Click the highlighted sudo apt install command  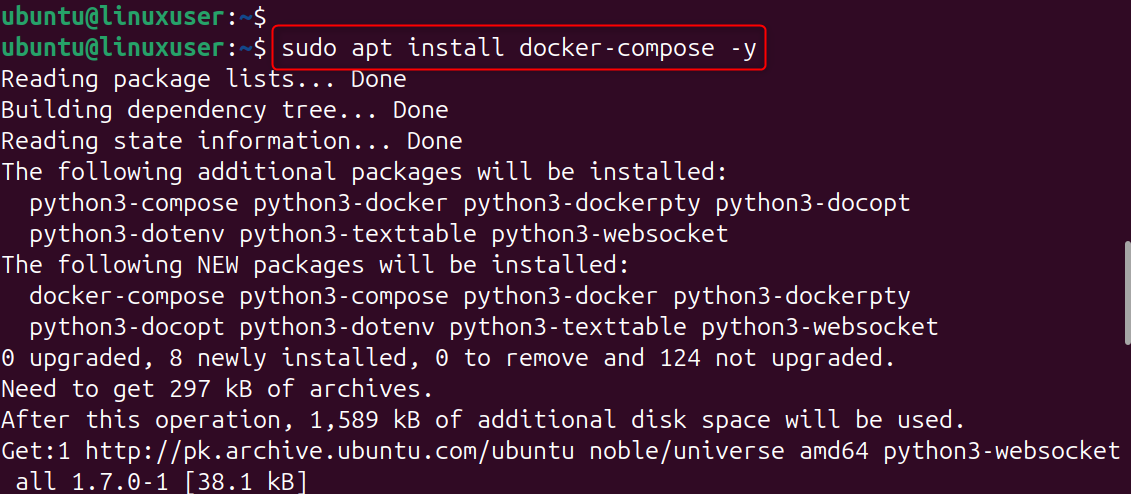pyautogui.click(x=518, y=47)
